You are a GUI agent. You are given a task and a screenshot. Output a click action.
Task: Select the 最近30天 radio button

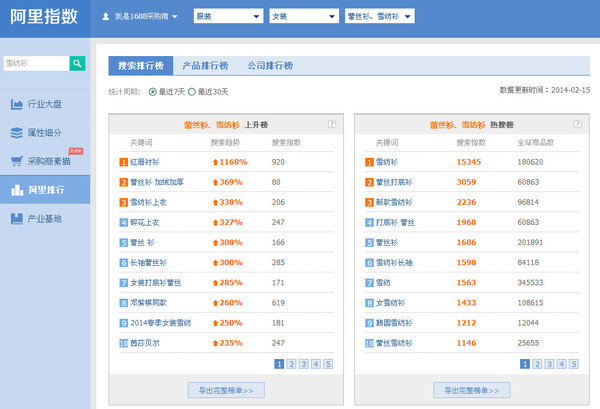192,92
